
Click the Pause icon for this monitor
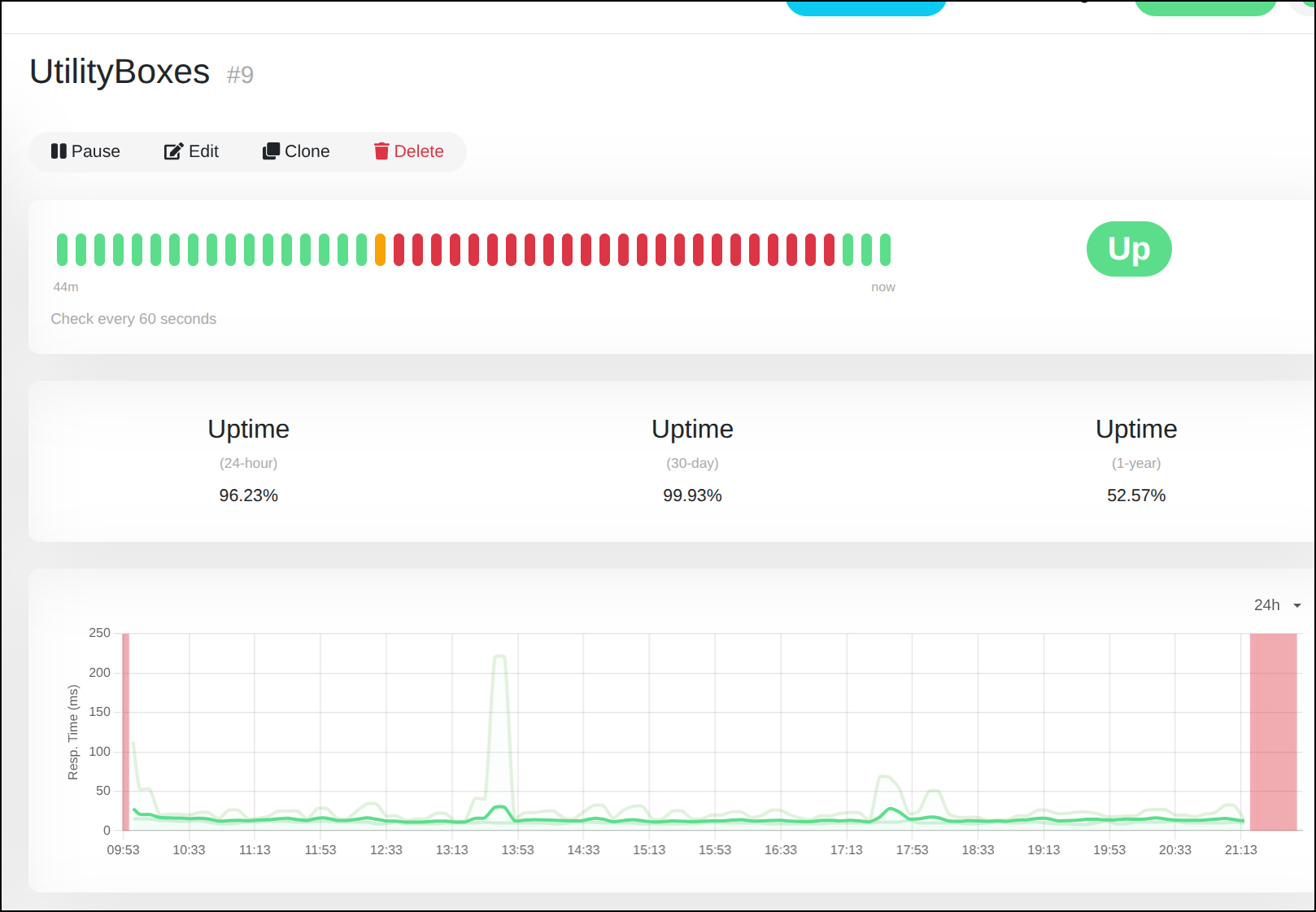[59, 151]
